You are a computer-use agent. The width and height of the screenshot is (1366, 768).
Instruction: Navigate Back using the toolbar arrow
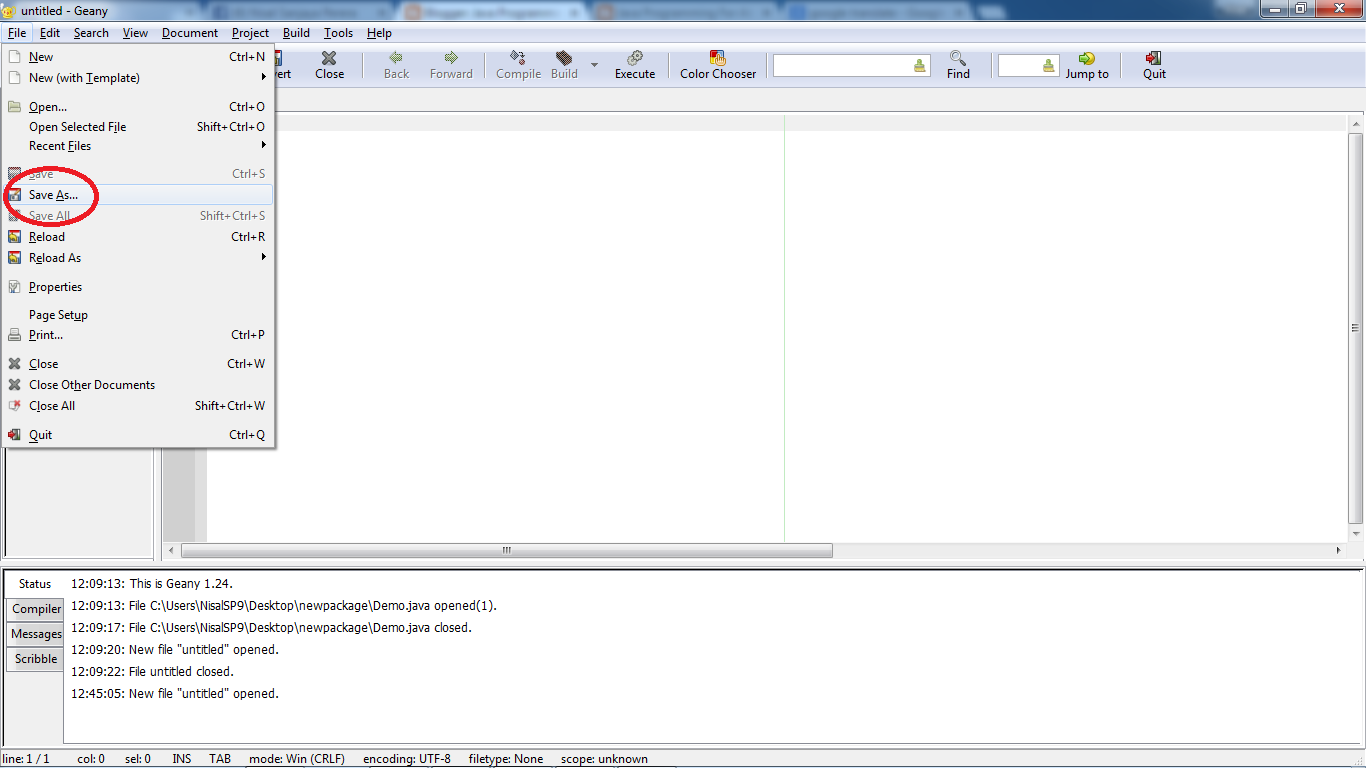click(x=395, y=65)
